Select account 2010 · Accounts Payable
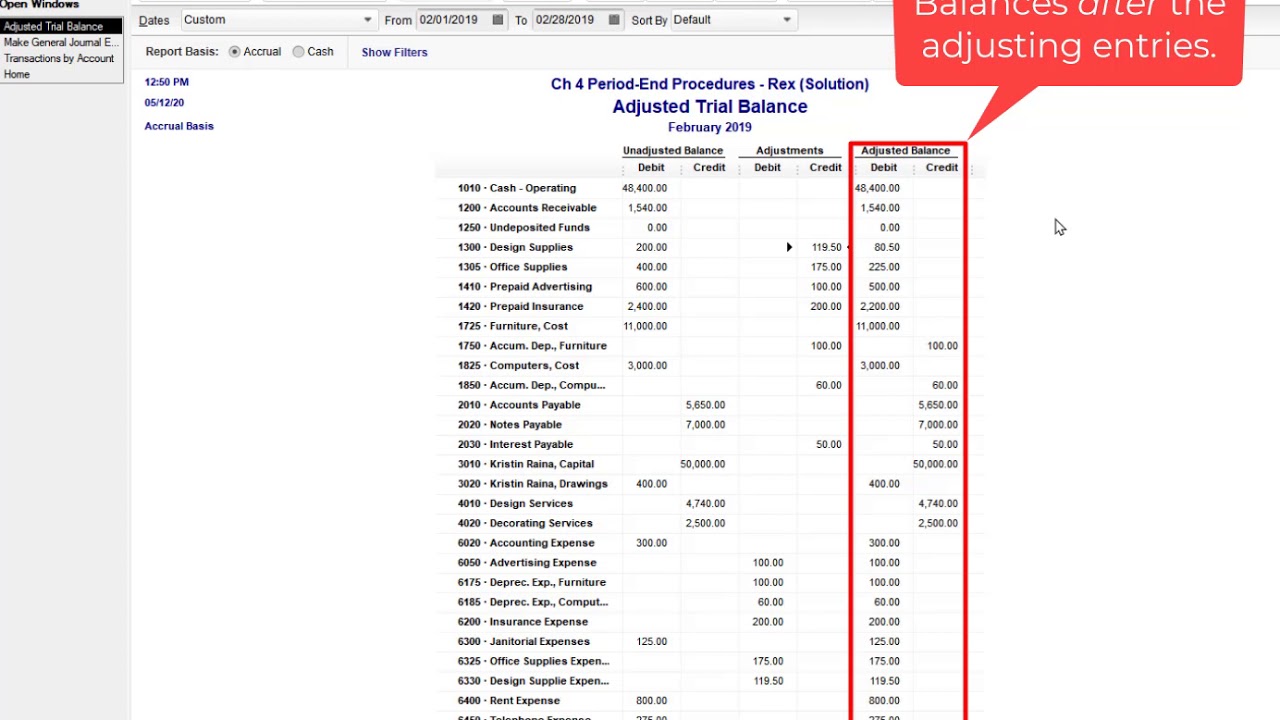 [x=519, y=405]
